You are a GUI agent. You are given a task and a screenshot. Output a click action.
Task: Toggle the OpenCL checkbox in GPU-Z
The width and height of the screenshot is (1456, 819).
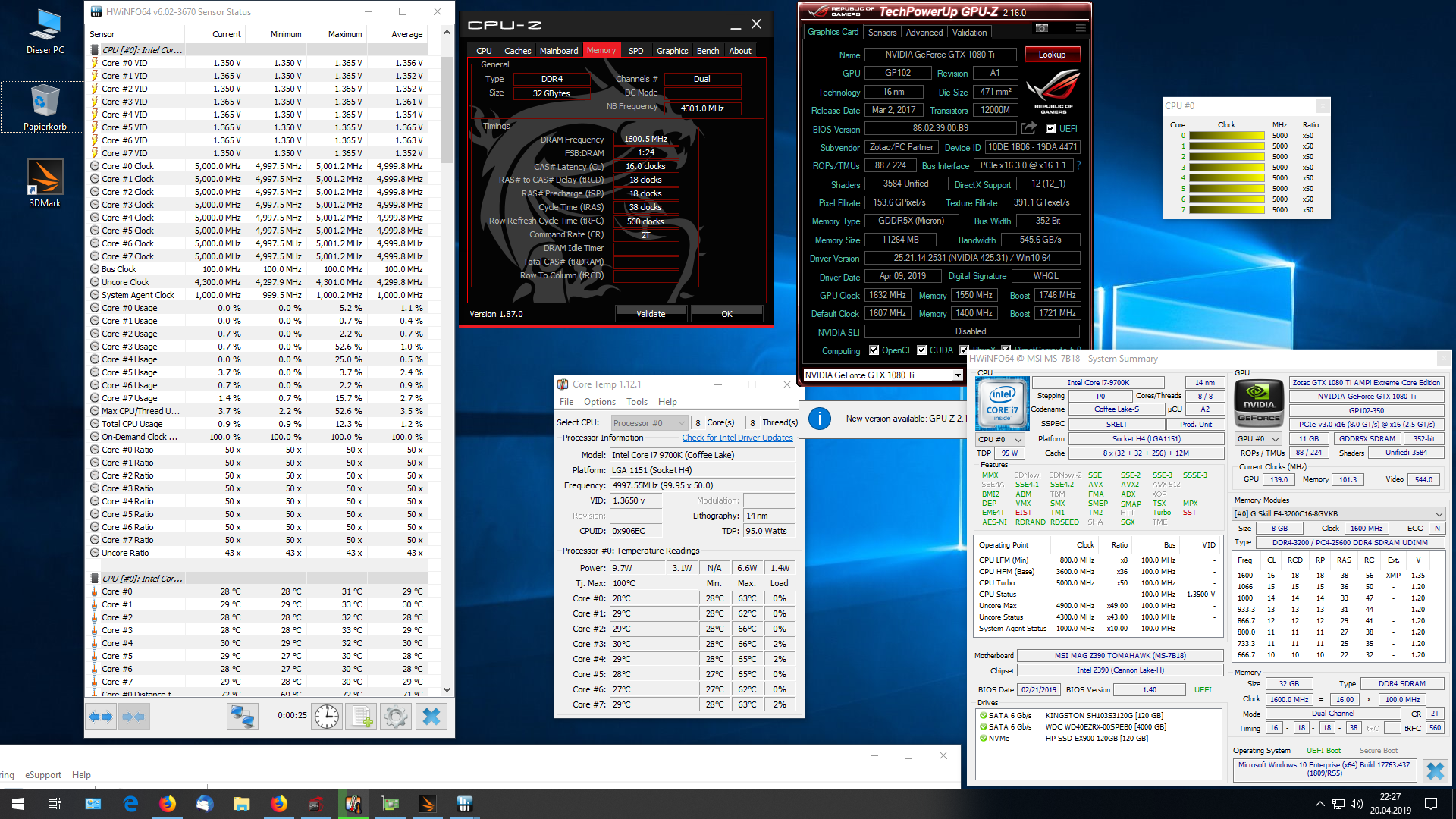pyautogui.click(x=874, y=350)
